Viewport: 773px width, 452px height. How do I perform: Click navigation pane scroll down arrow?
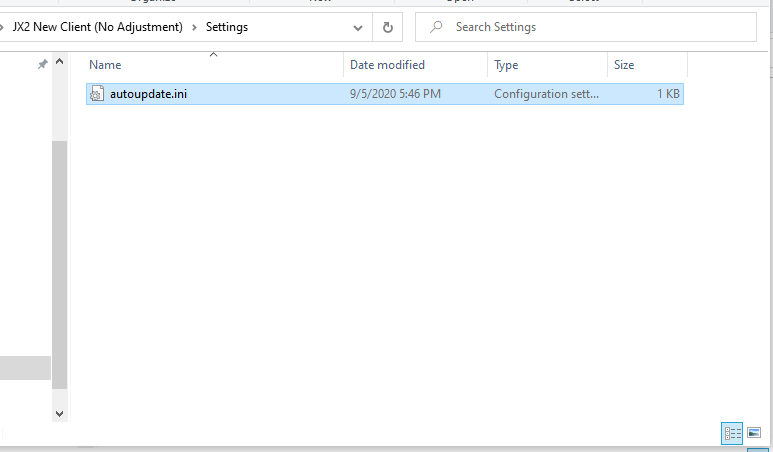[x=59, y=412]
